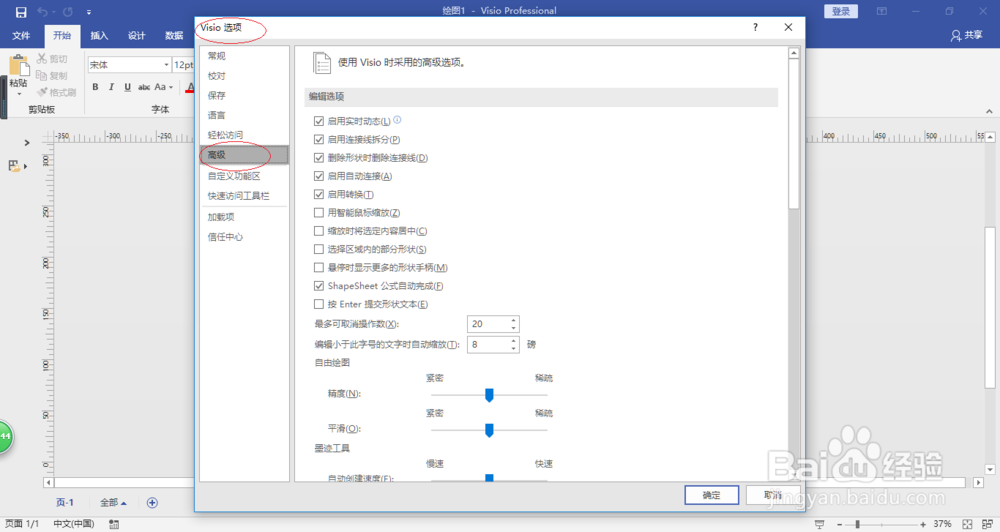
Task: Decrease the auto-zoom text size spinner
Action: tap(513, 348)
